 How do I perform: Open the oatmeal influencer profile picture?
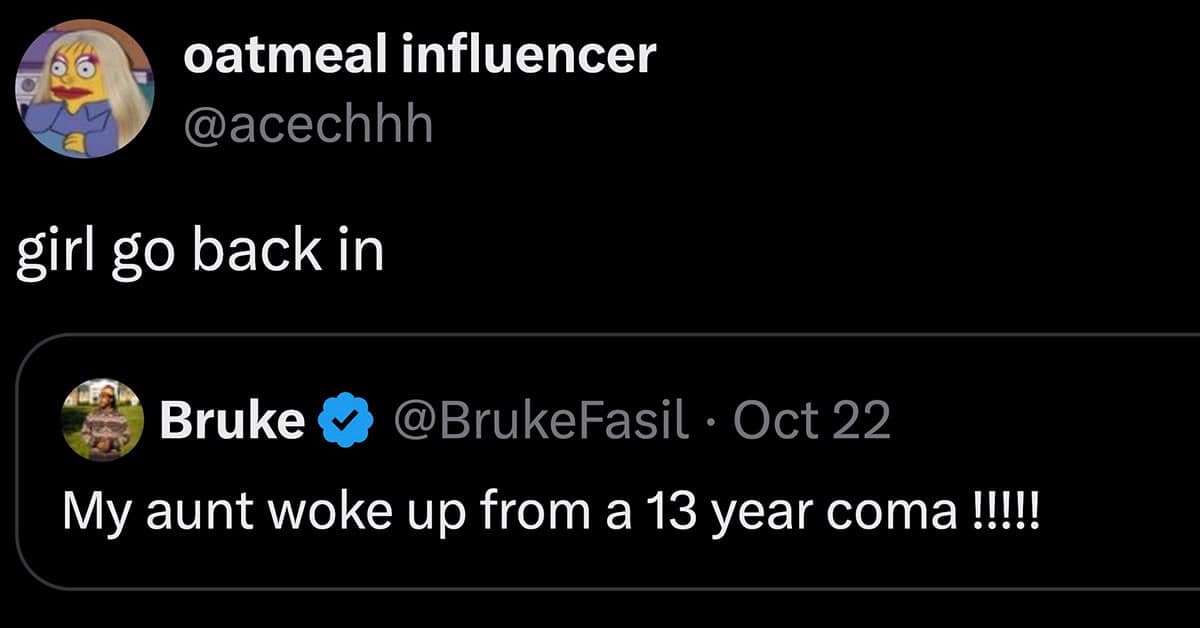pos(84,87)
